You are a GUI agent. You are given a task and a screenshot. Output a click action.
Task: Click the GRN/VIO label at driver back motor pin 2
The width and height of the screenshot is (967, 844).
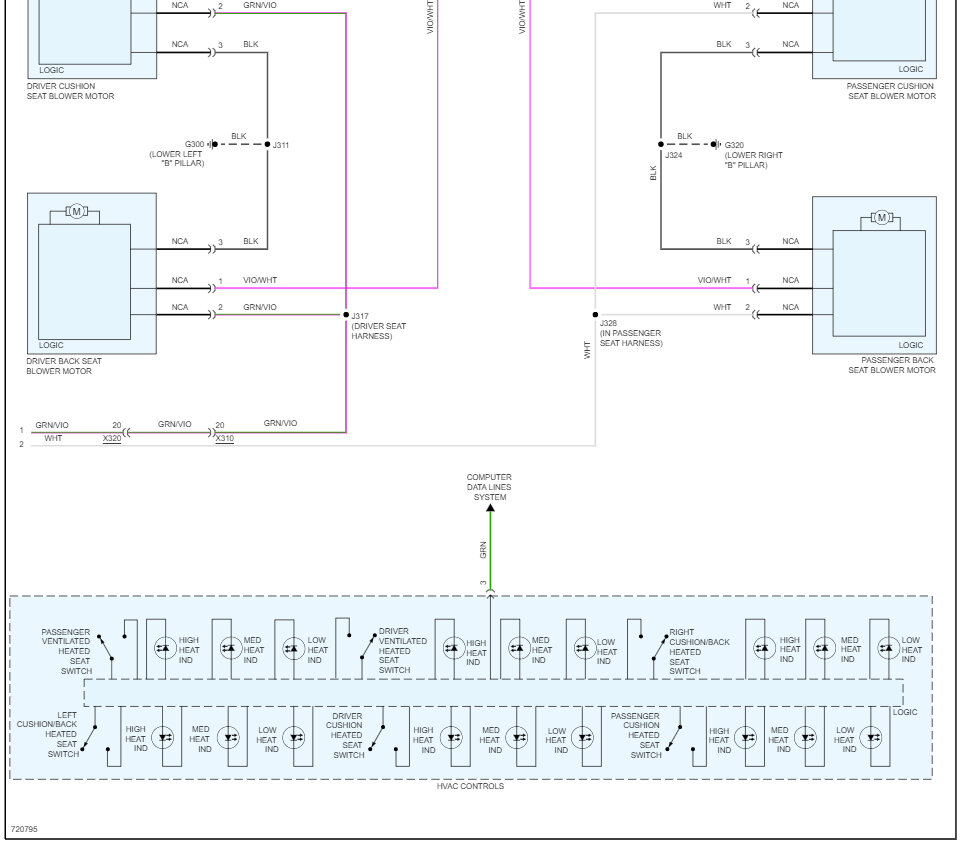260,307
